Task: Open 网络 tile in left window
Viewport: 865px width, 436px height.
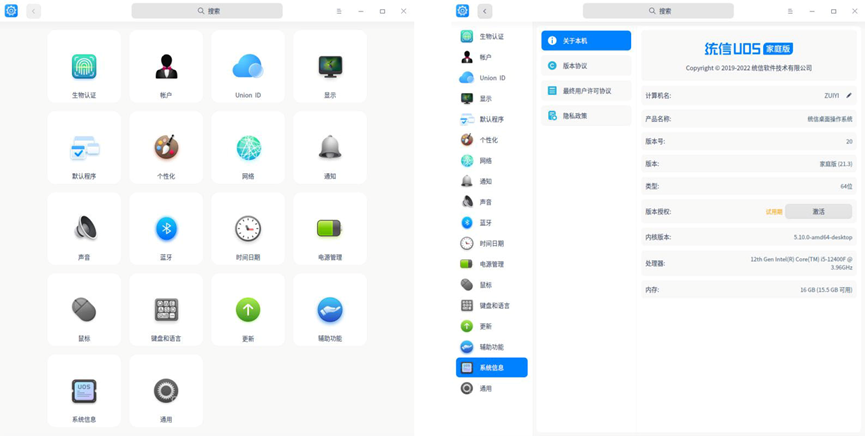Action: tap(248, 147)
